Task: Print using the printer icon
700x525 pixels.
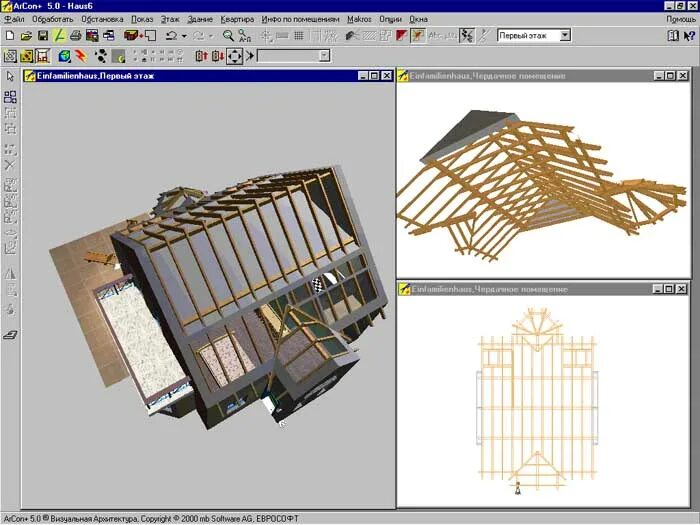Action: pos(75,35)
